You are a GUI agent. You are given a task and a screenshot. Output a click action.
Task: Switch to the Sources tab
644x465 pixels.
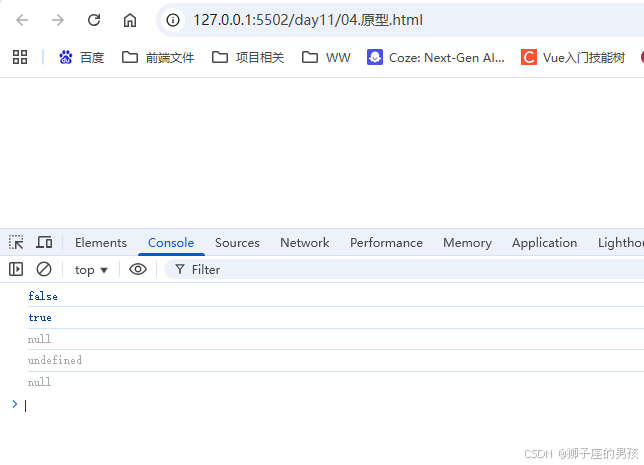click(237, 243)
